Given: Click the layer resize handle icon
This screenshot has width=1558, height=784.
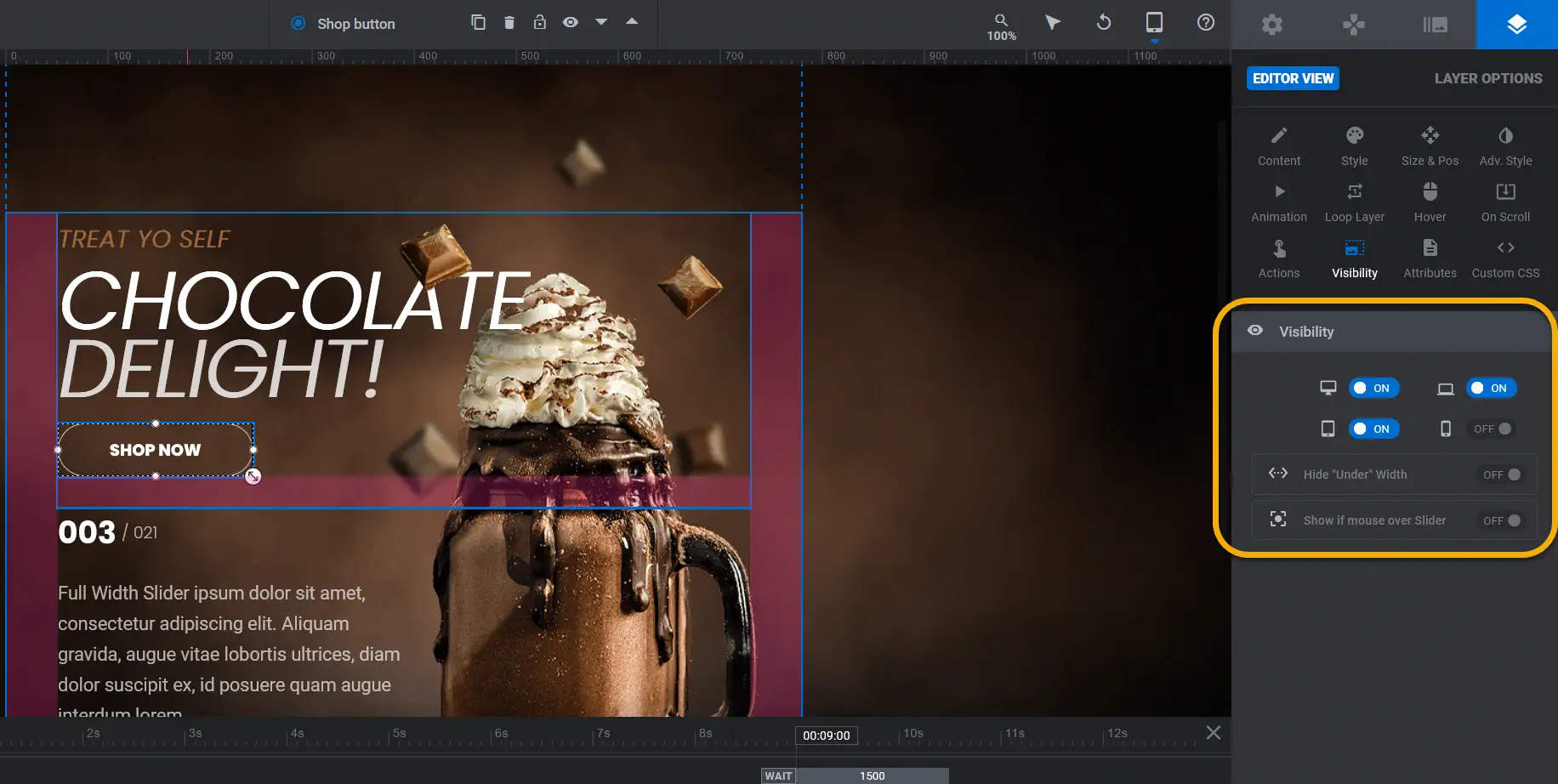Looking at the screenshot, I should 253,477.
